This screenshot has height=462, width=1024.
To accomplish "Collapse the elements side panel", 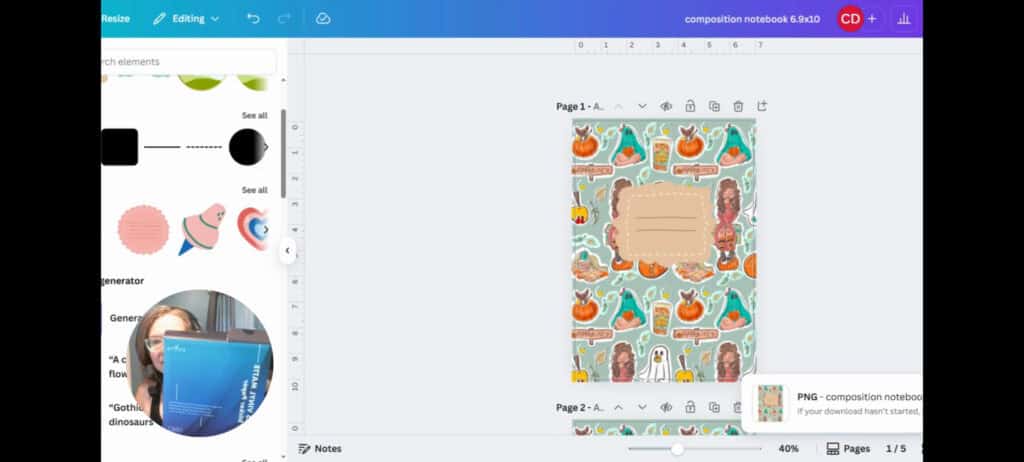I will (x=287, y=251).
